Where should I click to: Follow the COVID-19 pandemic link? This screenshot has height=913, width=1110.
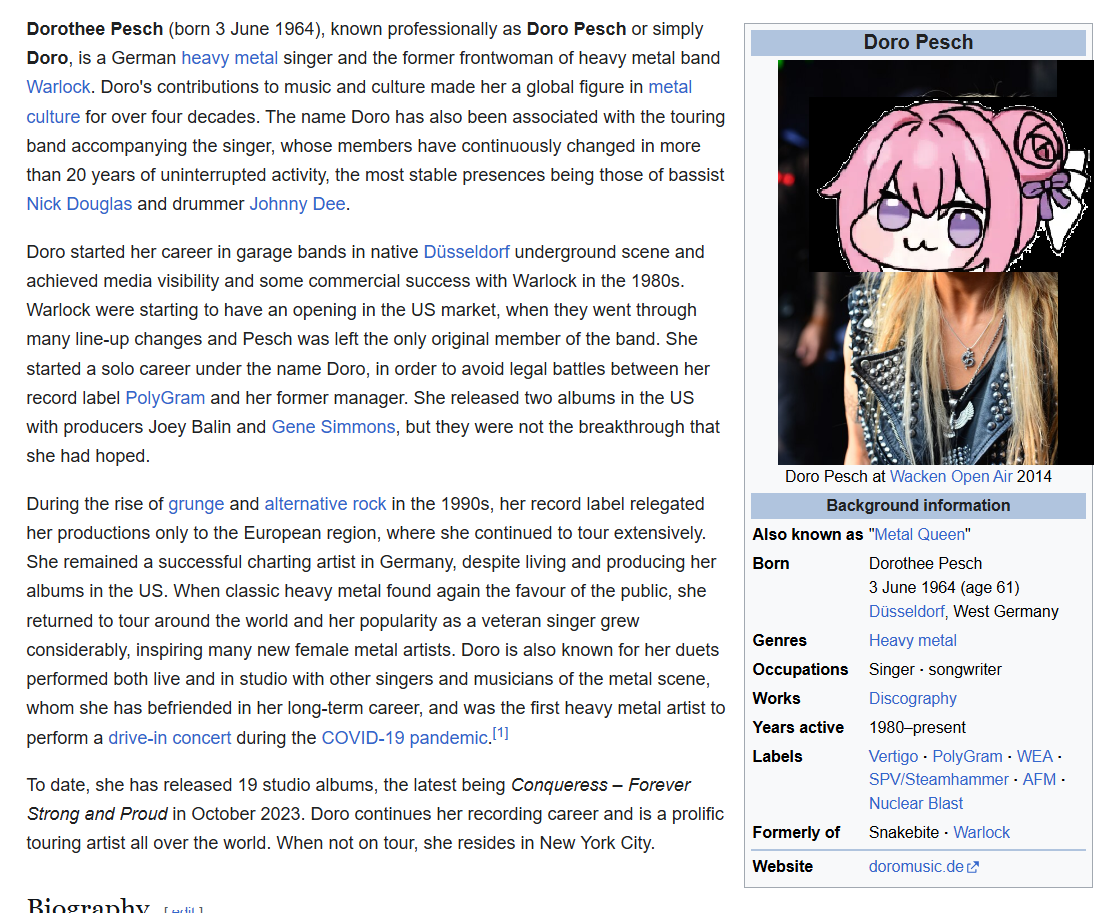pos(404,737)
